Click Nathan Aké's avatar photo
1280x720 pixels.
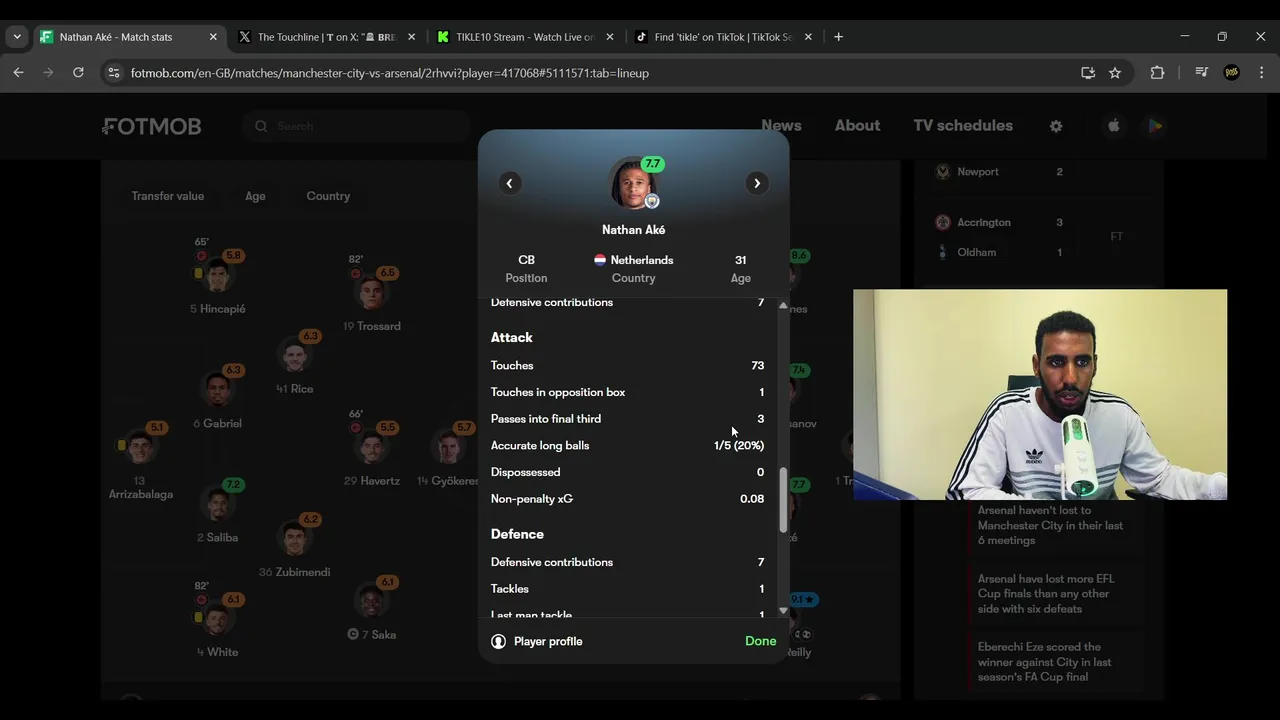point(633,183)
